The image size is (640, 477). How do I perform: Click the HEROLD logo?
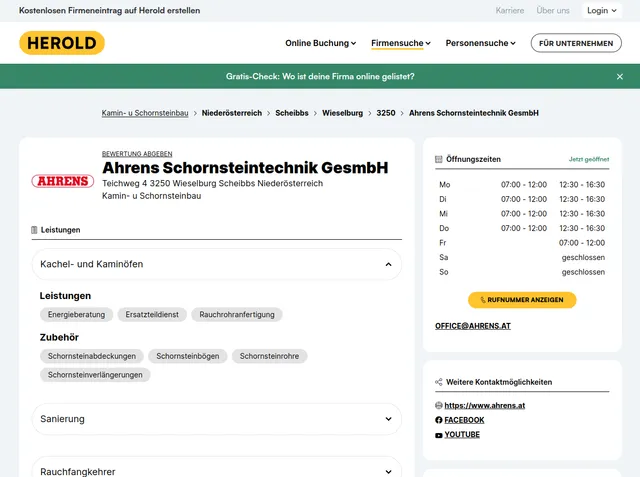pos(62,43)
